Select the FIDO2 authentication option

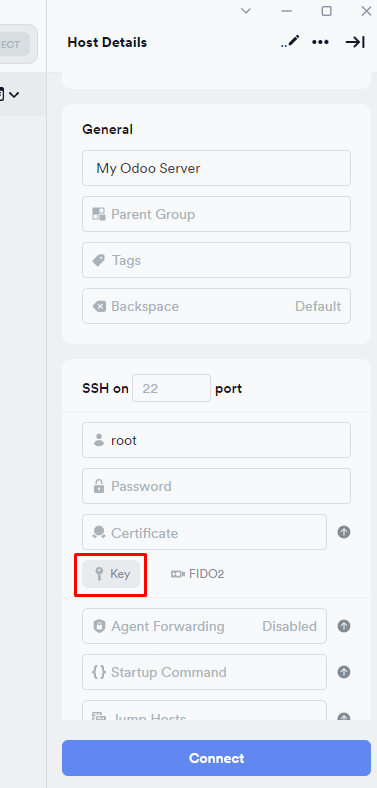[198, 574]
